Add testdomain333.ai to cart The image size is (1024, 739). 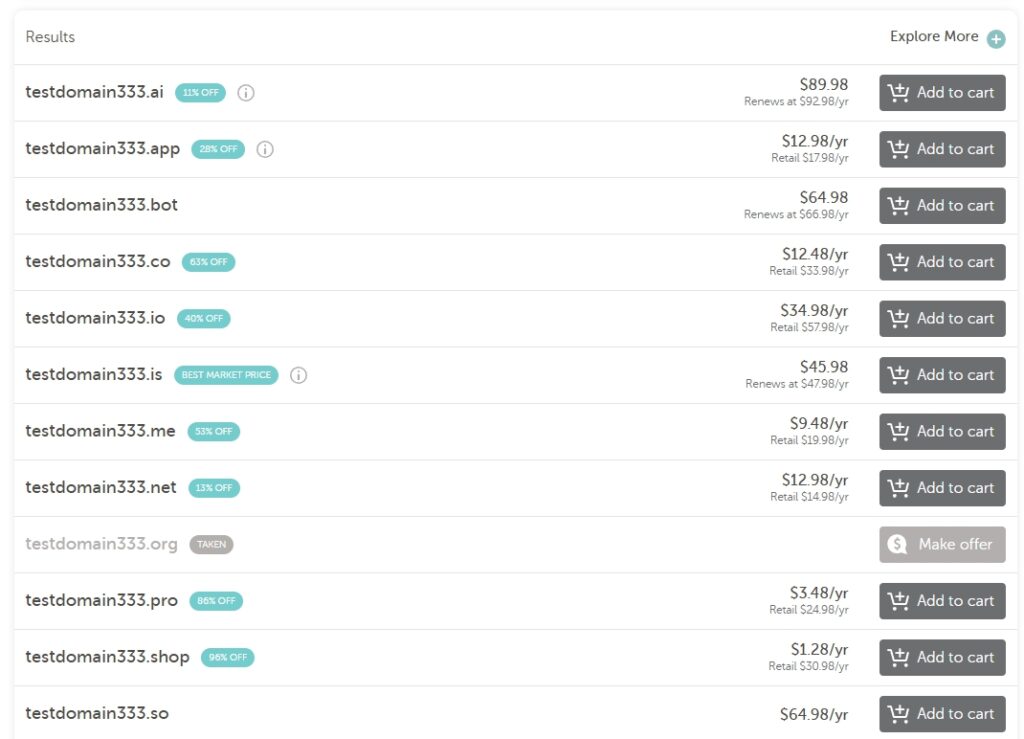[942, 93]
